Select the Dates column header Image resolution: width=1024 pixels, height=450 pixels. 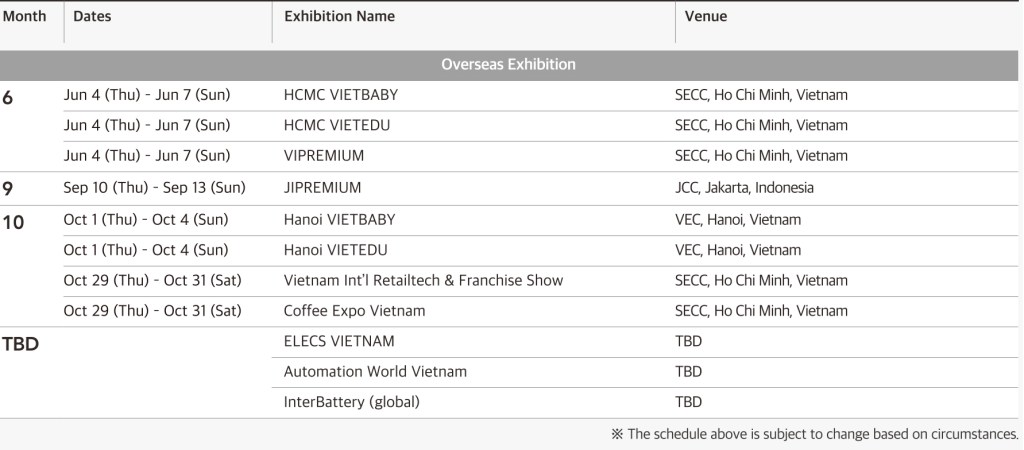click(92, 16)
